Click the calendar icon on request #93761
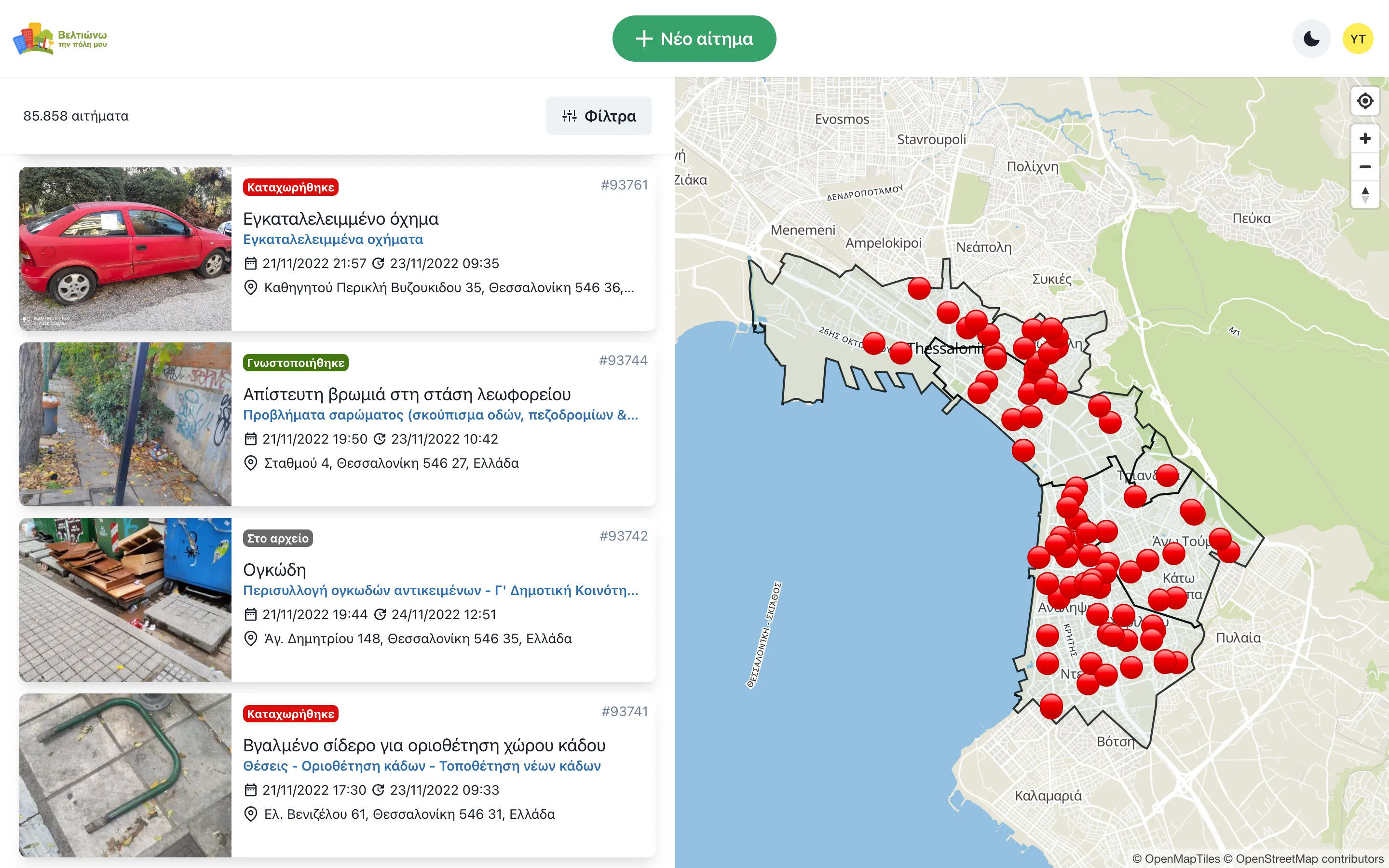1389x868 pixels. (250, 263)
